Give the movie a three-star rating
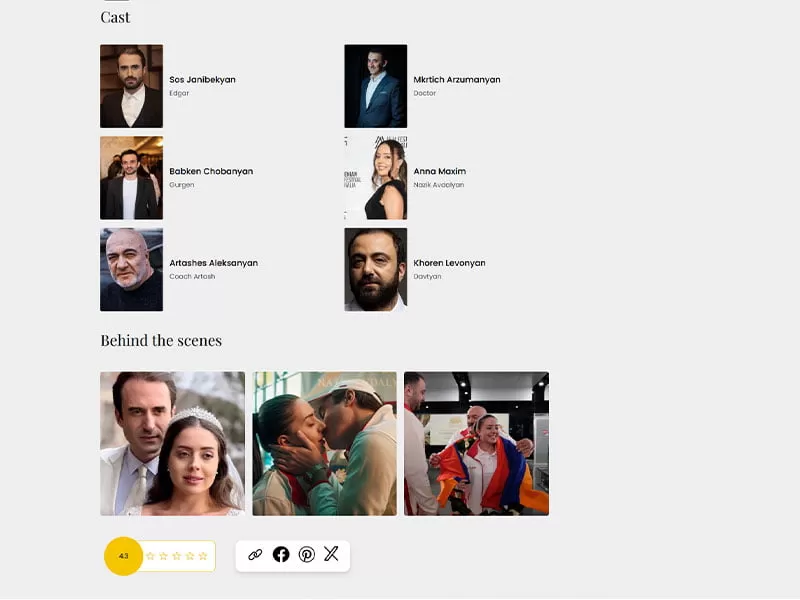 tap(177, 556)
